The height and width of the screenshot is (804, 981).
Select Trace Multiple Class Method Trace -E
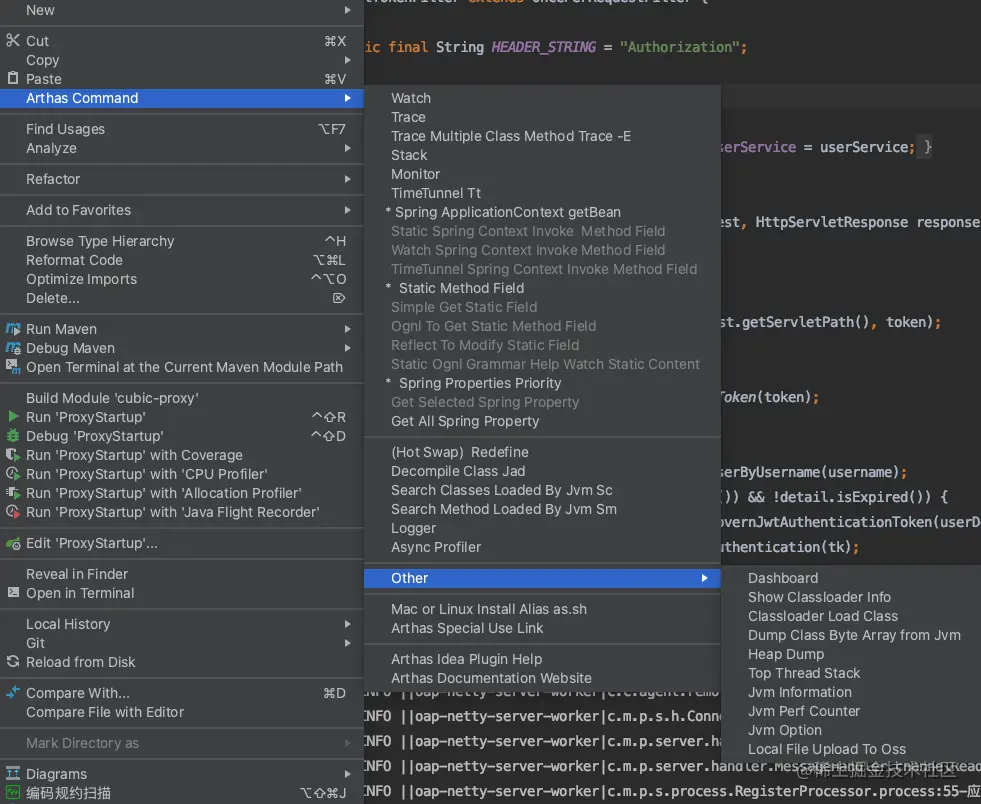[x=542, y=136]
